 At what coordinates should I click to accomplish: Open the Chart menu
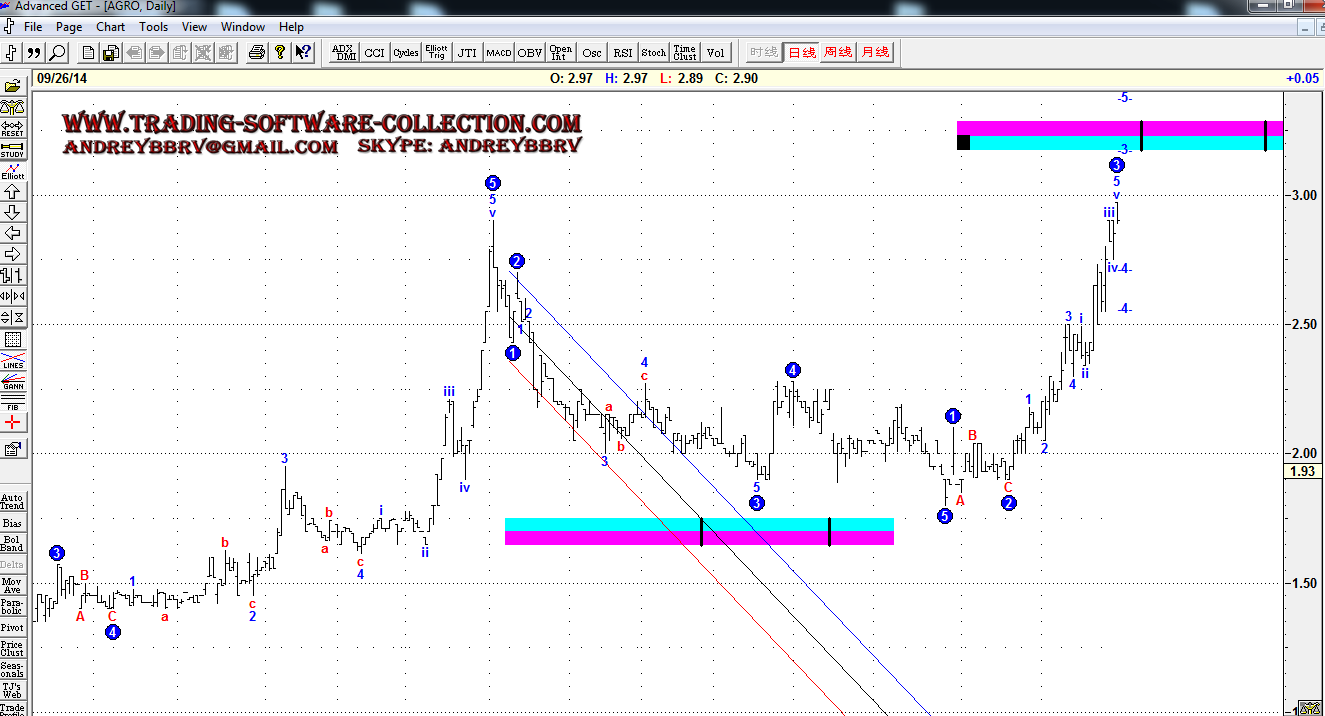tap(110, 27)
